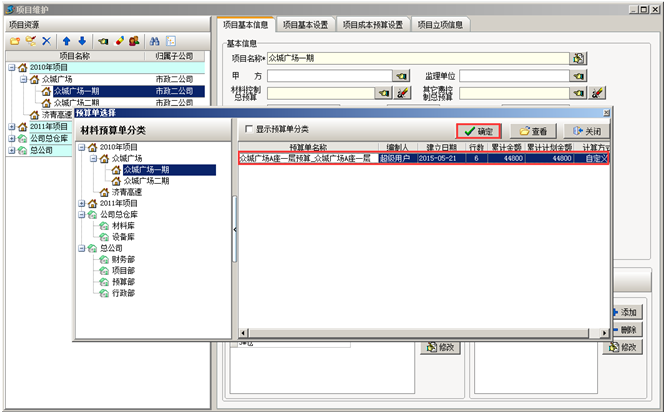Click the 查看 view button
Image resolution: width=664 pixels, height=413 pixels.
tap(532, 131)
